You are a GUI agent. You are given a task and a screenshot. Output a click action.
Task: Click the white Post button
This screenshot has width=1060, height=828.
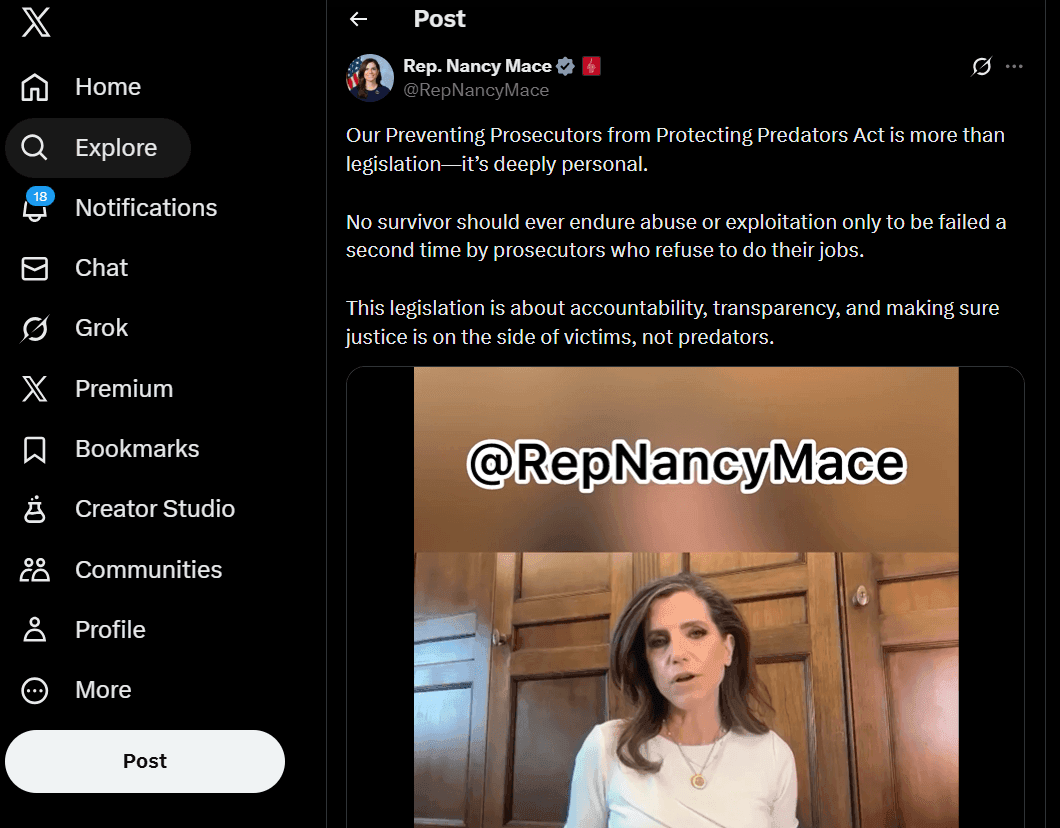click(145, 761)
